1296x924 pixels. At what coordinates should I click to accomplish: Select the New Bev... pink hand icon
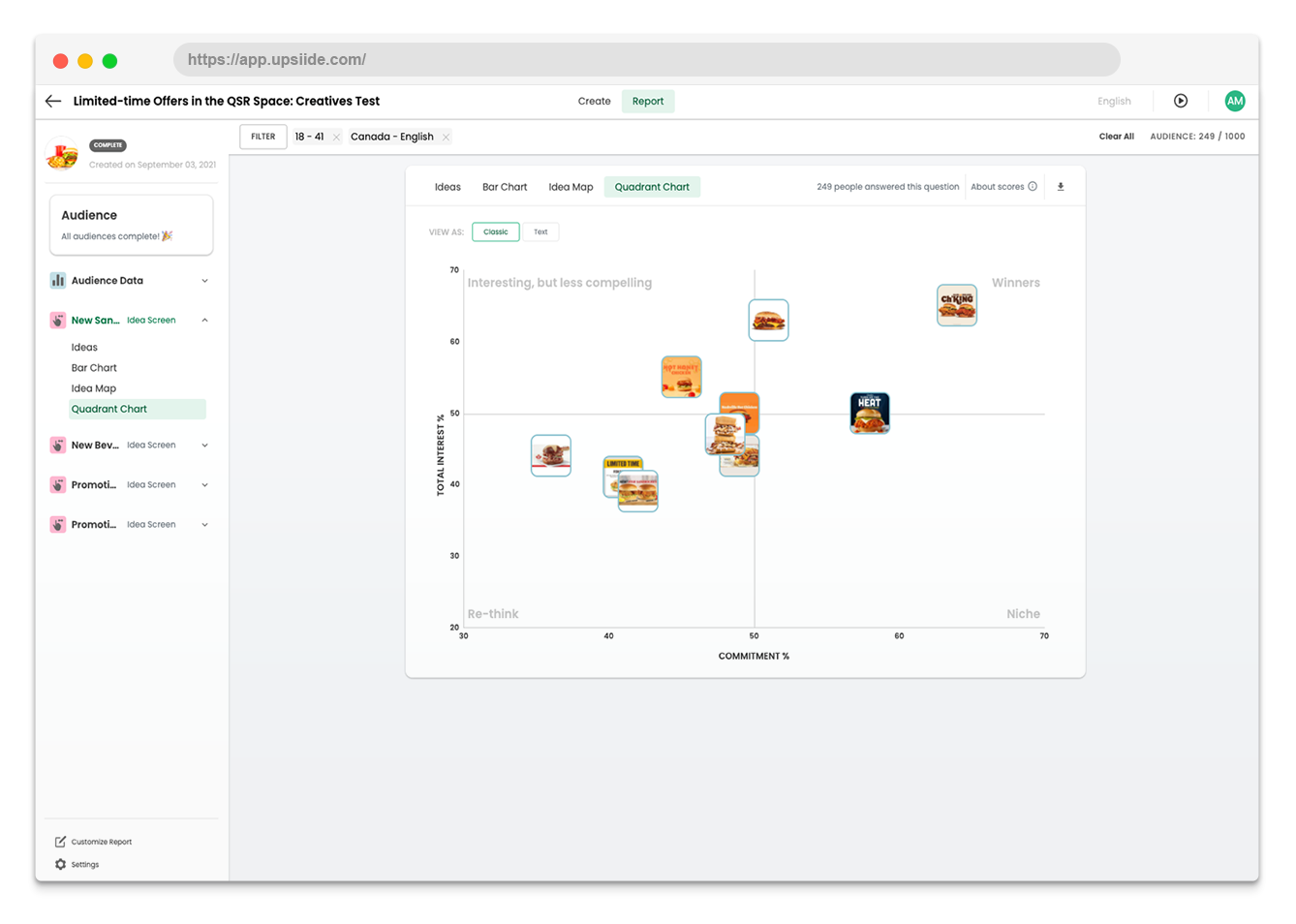(56, 445)
